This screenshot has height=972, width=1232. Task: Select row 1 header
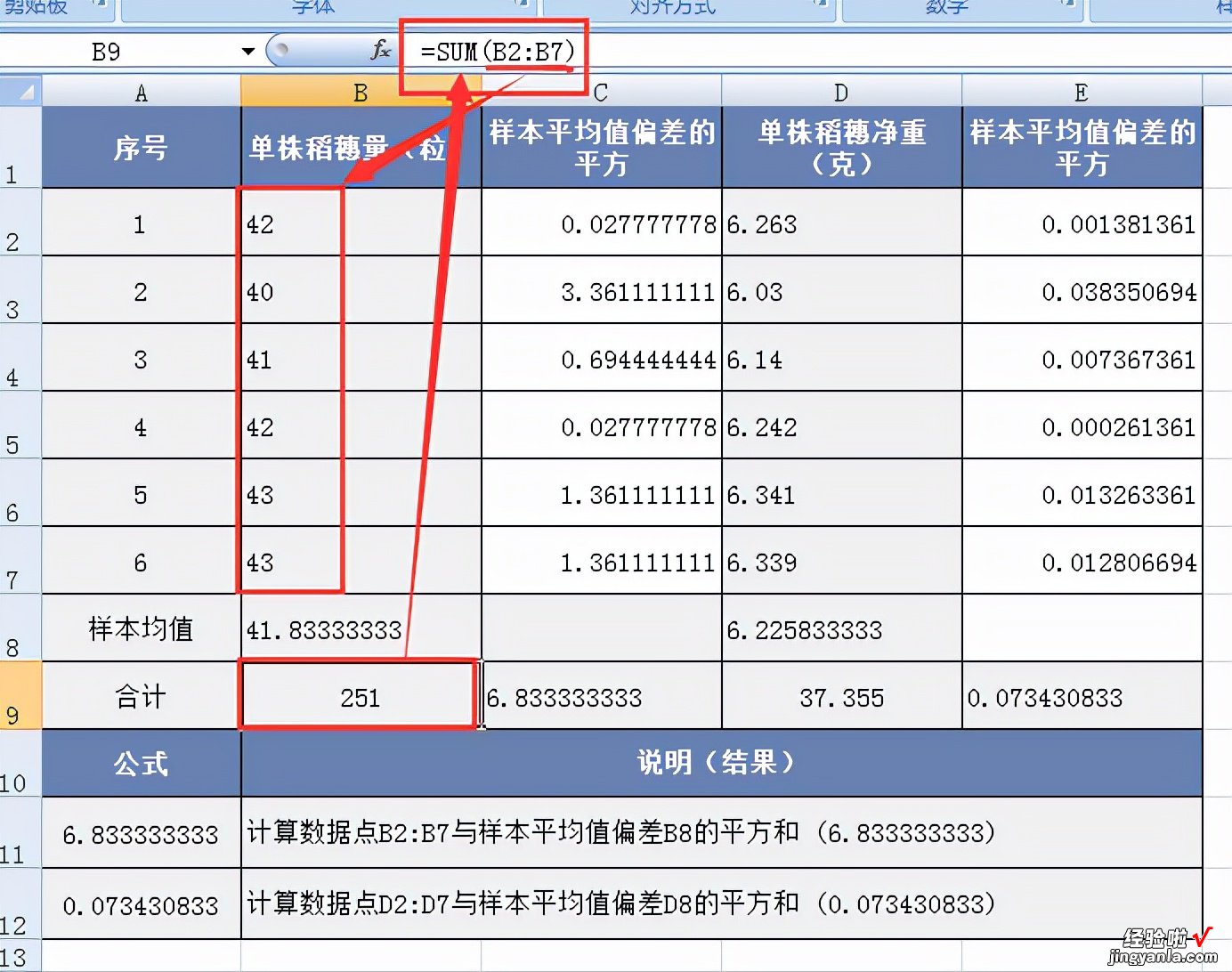[x=20, y=147]
